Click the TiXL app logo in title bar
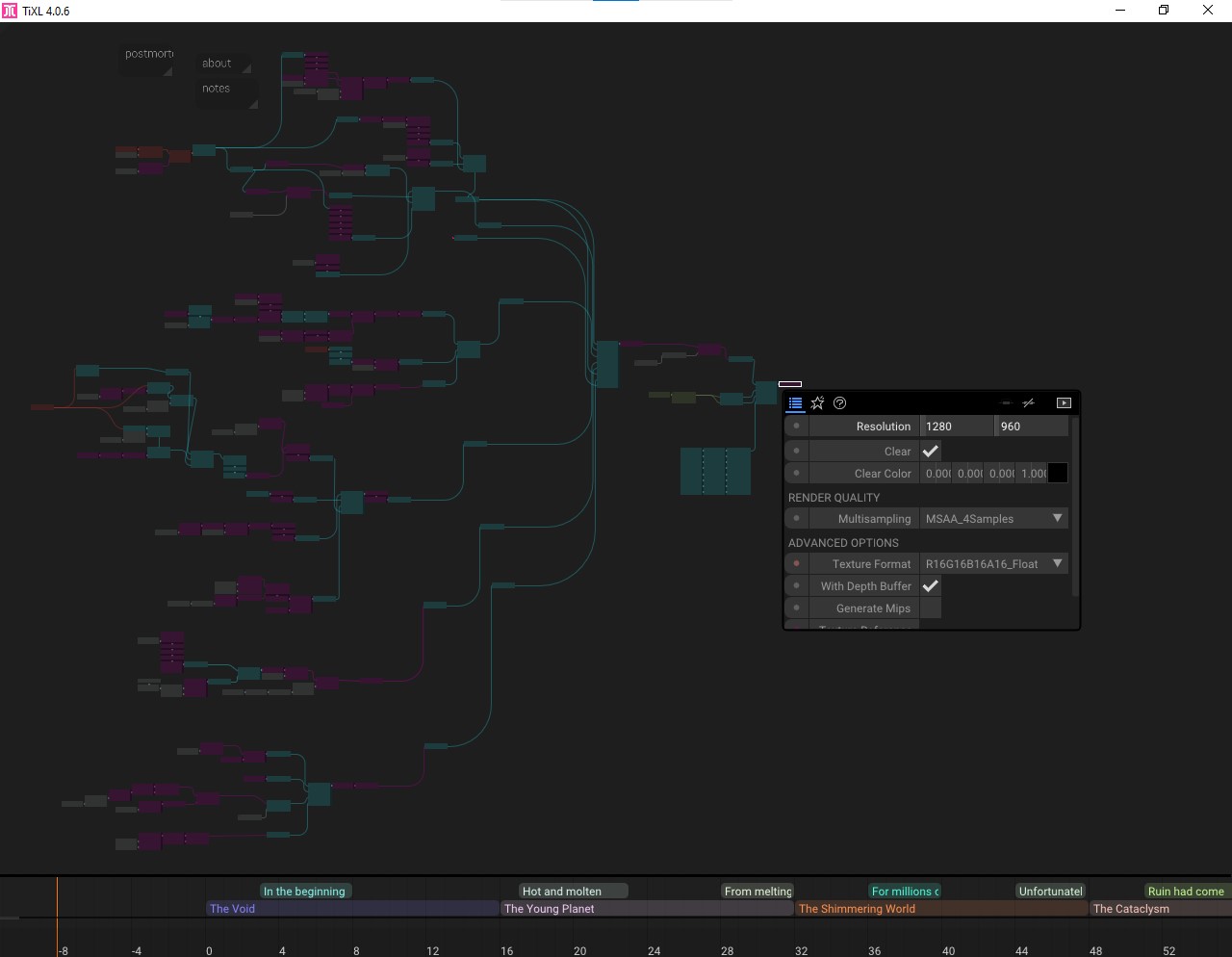This screenshot has height=957, width=1232. [x=10, y=11]
